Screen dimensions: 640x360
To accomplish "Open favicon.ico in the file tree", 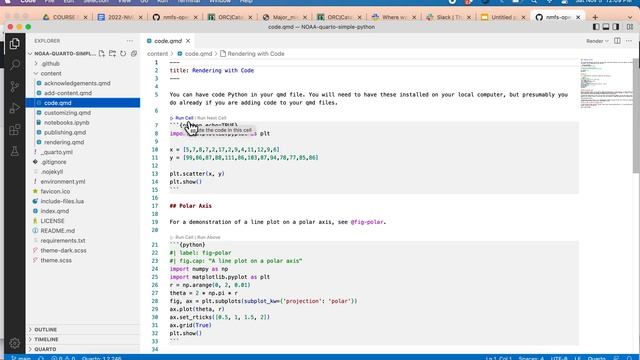I will coord(55,191).
